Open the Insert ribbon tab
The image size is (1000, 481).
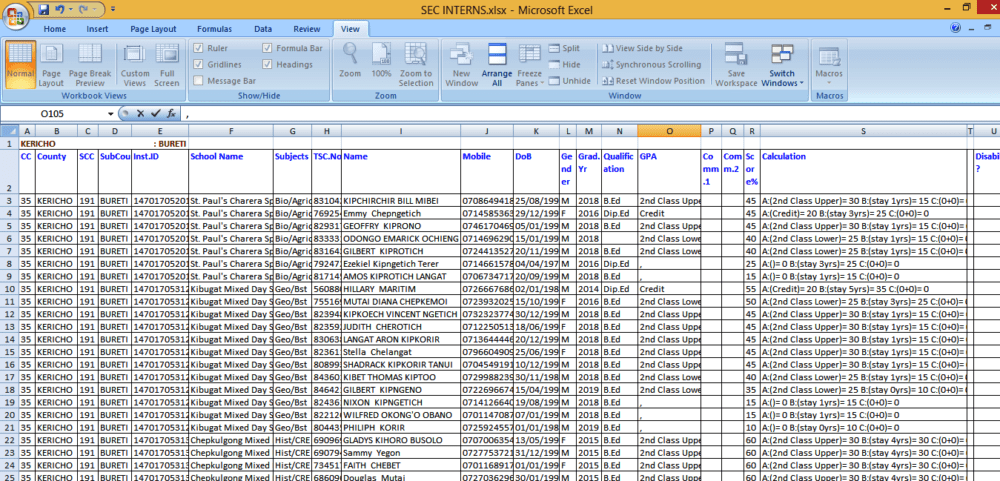click(97, 29)
